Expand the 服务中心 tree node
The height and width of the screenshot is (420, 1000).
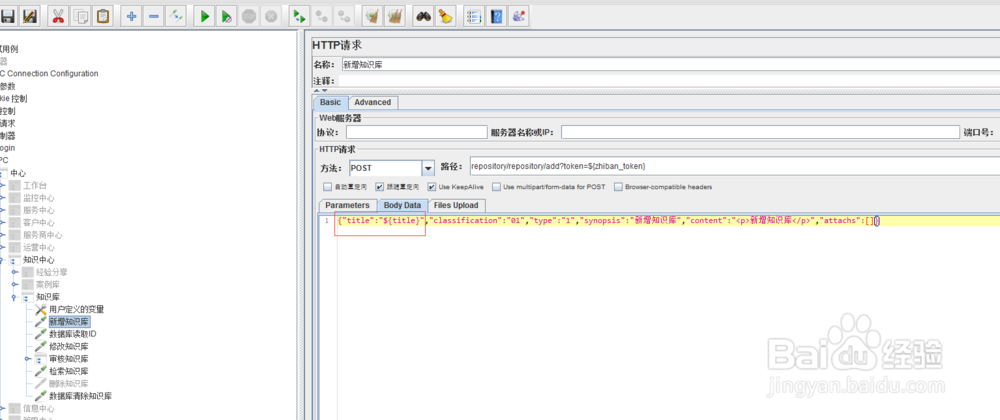tap(3, 210)
